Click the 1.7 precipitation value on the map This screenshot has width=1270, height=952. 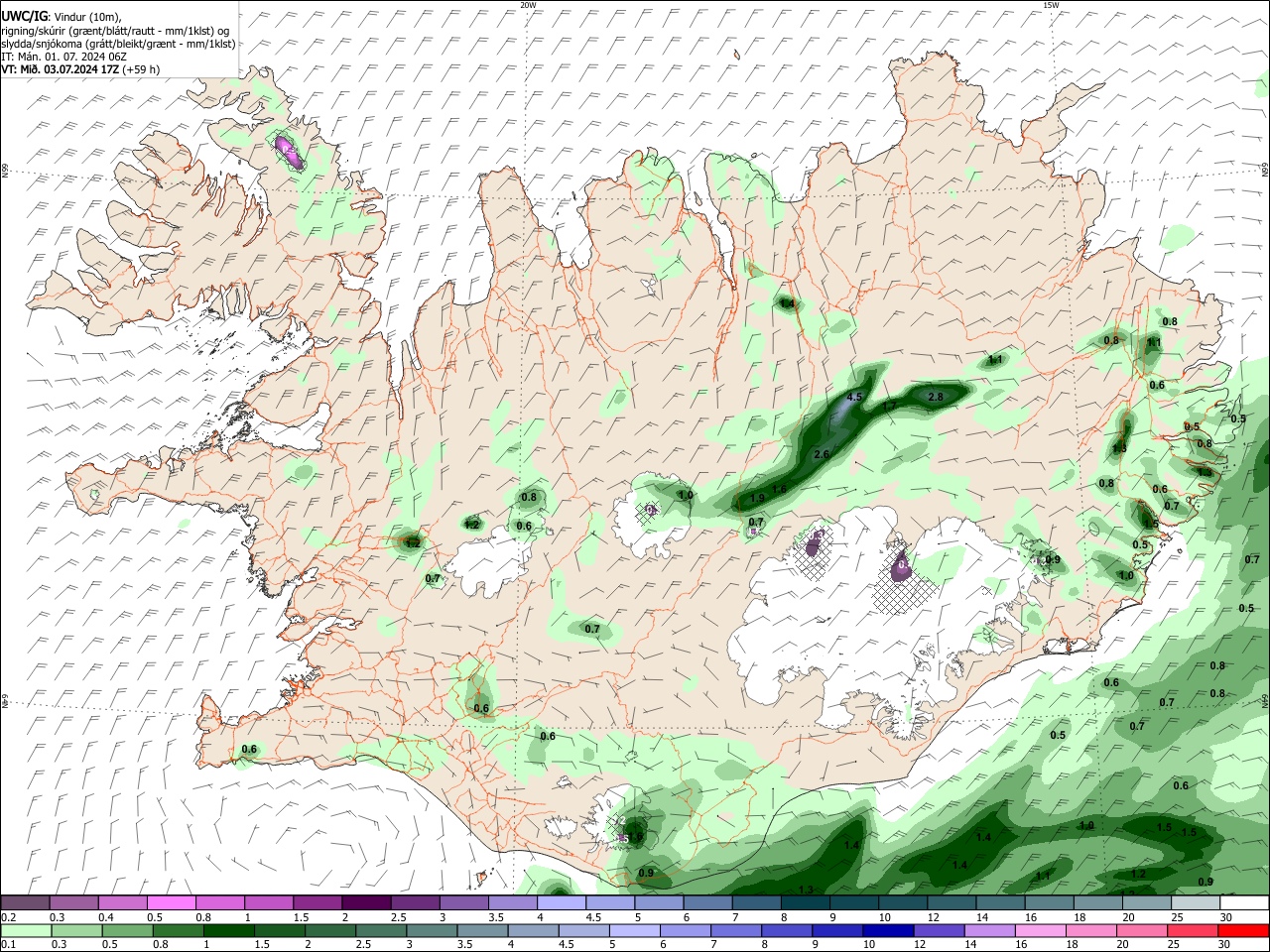890,407
